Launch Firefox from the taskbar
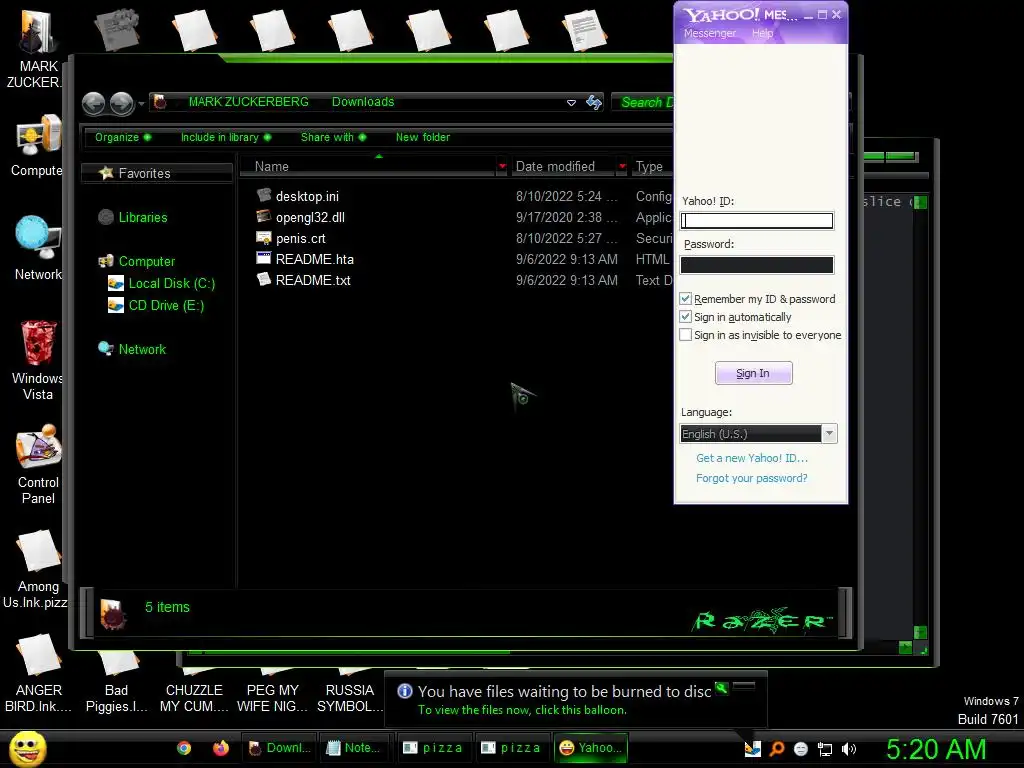Screen dimensions: 1024x768 (x=221, y=748)
